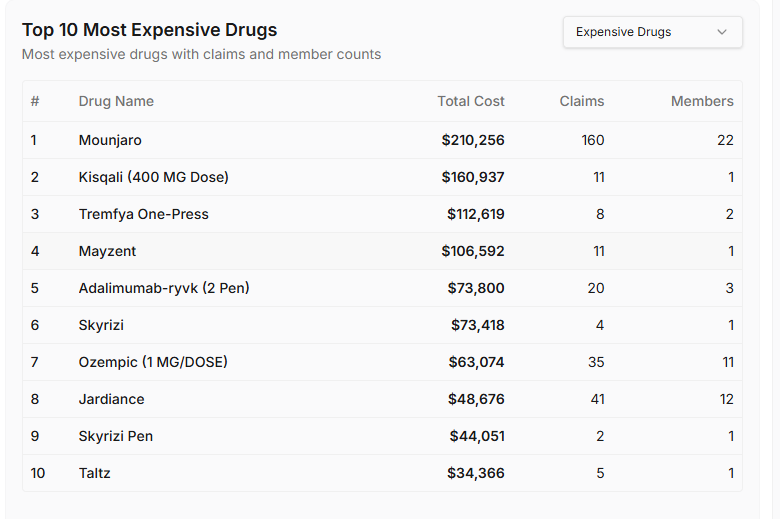780x519 pixels.
Task: Click the Total Cost column header
Action: click(x=471, y=101)
